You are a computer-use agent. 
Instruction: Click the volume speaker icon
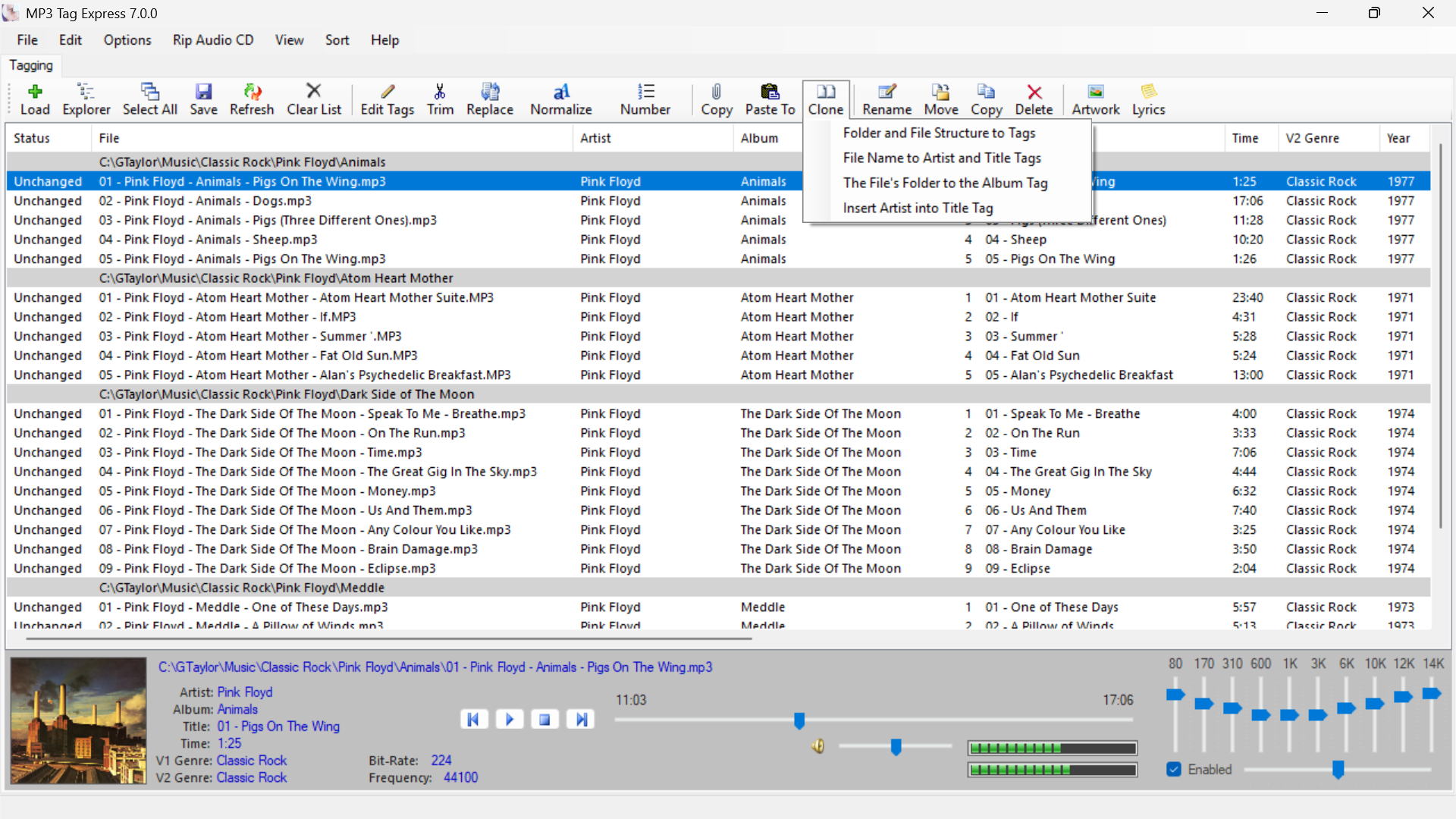818,746
